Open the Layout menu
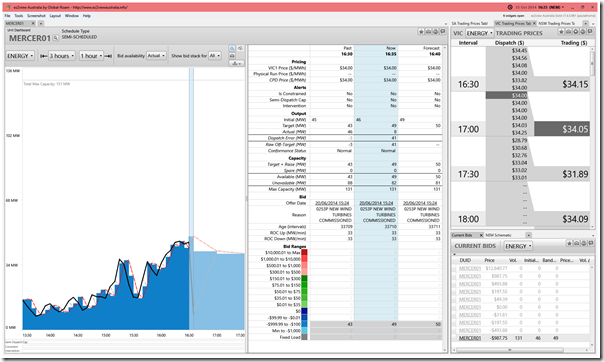604x362 pixels. tap(55, 16)
